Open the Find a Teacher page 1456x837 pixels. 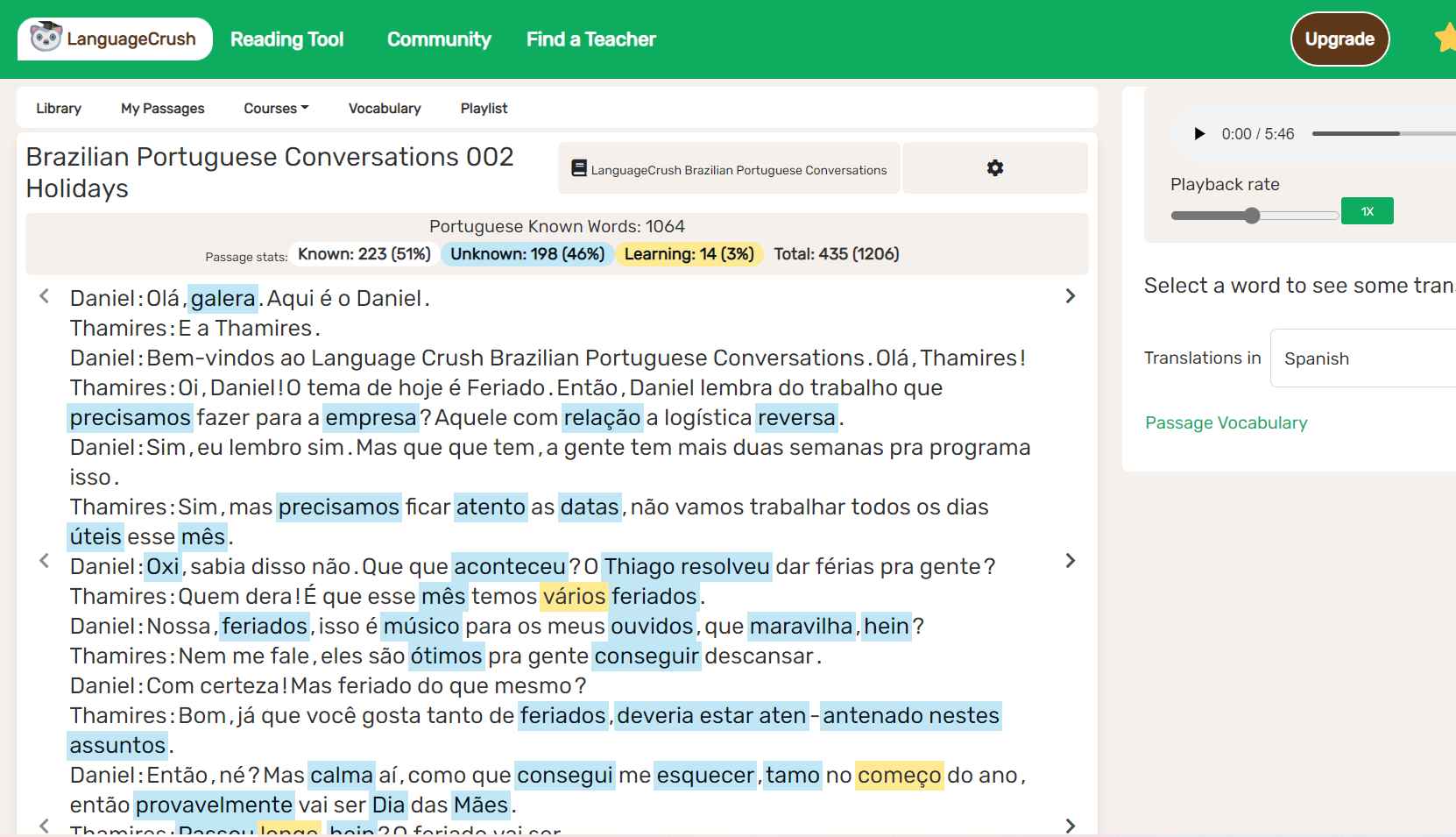point(590,39)
